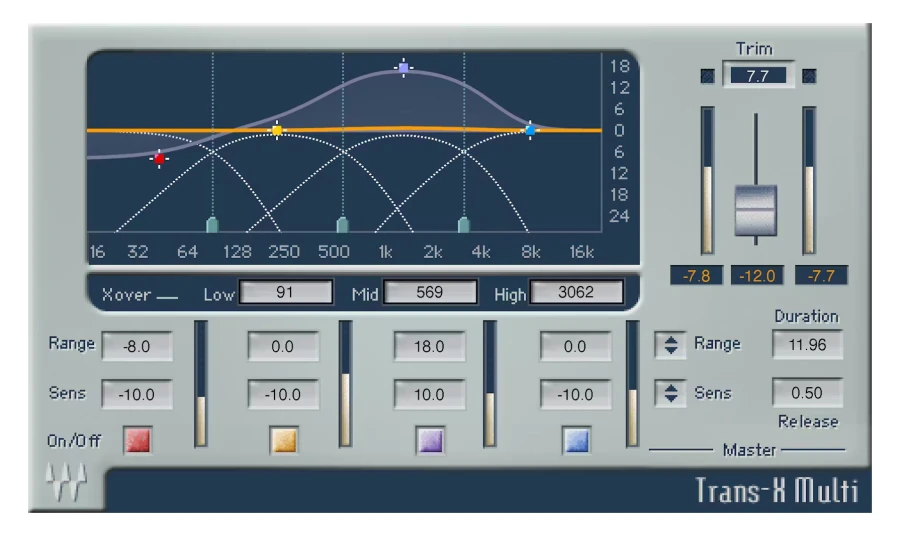Click the left output level meter
This screenshot has height=536, width=900.
(x=707, y=180)
